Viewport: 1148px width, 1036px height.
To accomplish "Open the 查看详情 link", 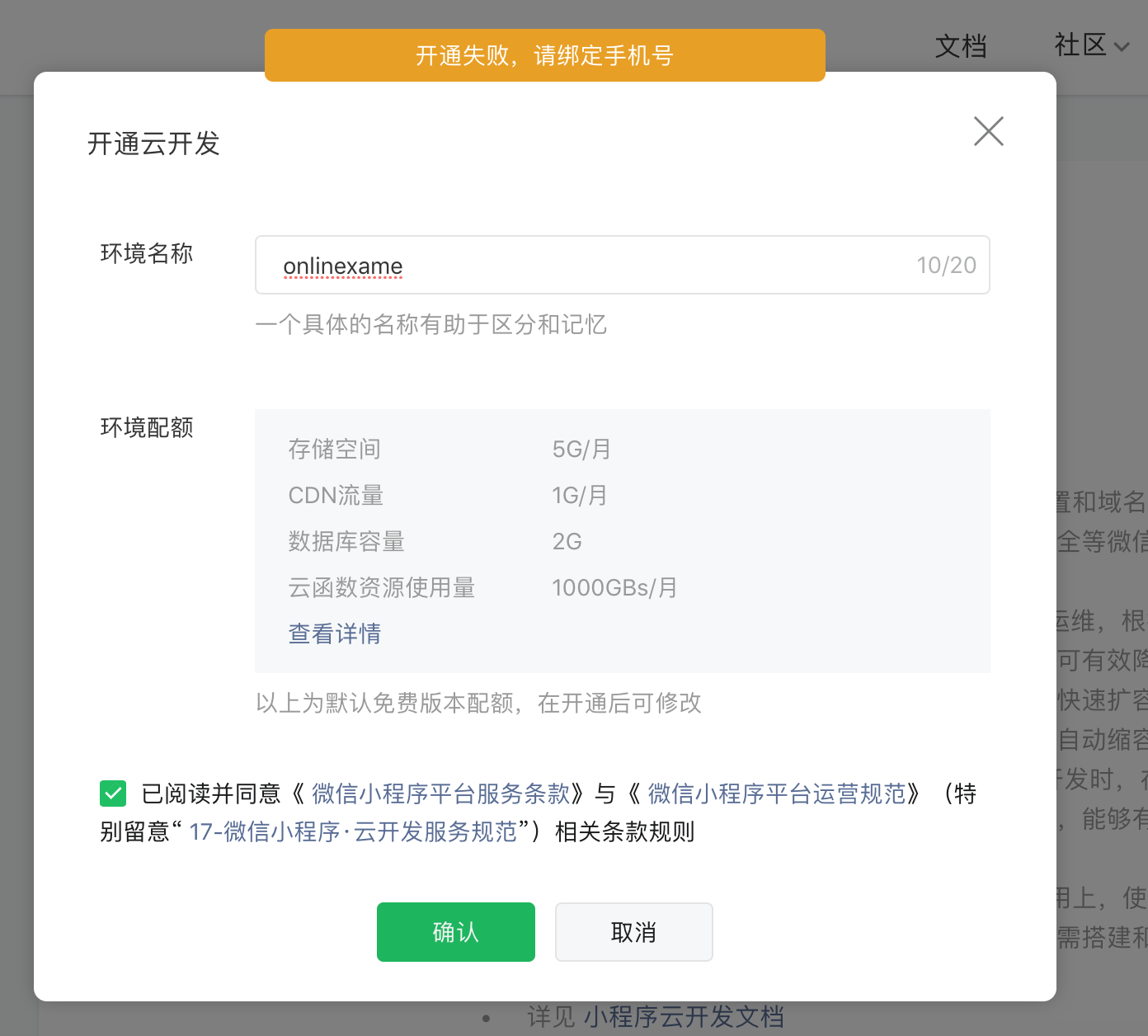I will (x=335, y=633).
